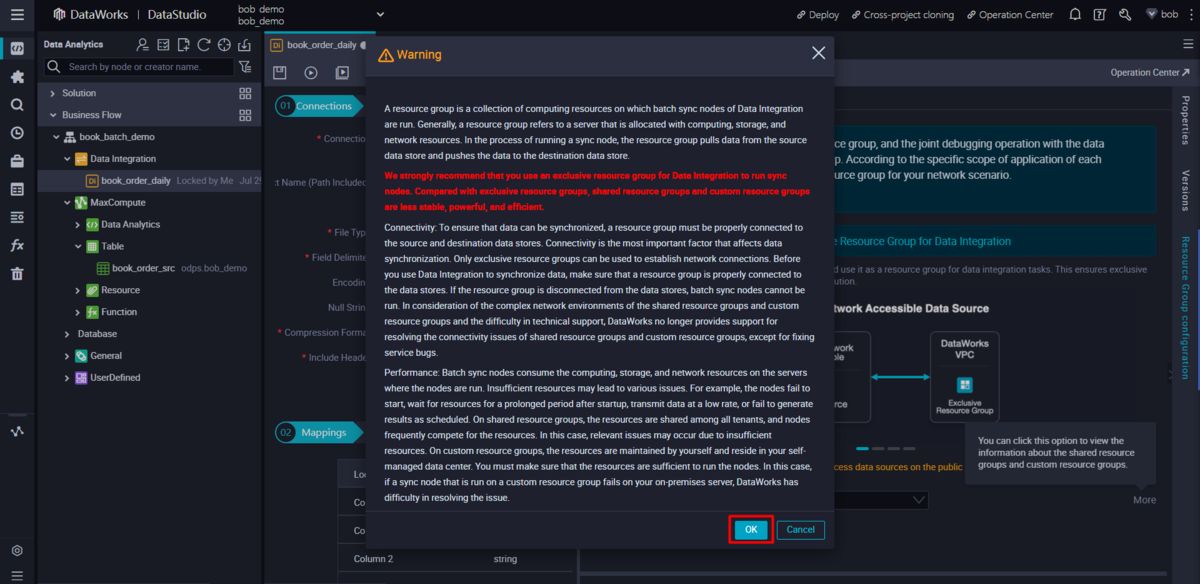Screen dimensions: 1200x584
Task: Click the Cross-project cloning link
Action: [x=902, y=15]
